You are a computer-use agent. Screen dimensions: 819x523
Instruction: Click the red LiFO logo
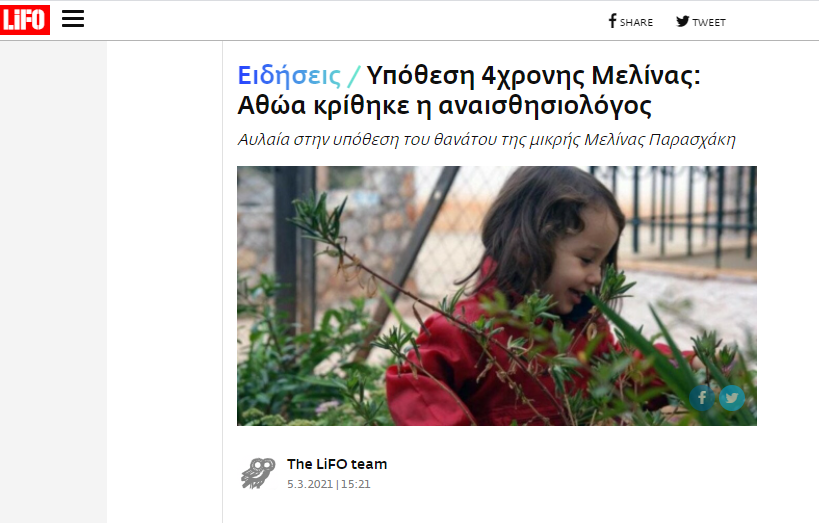coord(25,20)
